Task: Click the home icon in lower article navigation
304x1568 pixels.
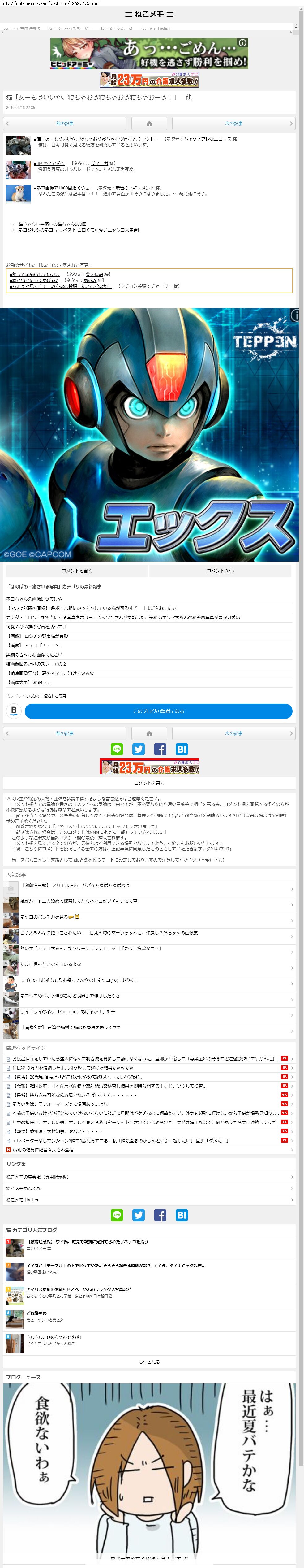Action: (149, 733)
